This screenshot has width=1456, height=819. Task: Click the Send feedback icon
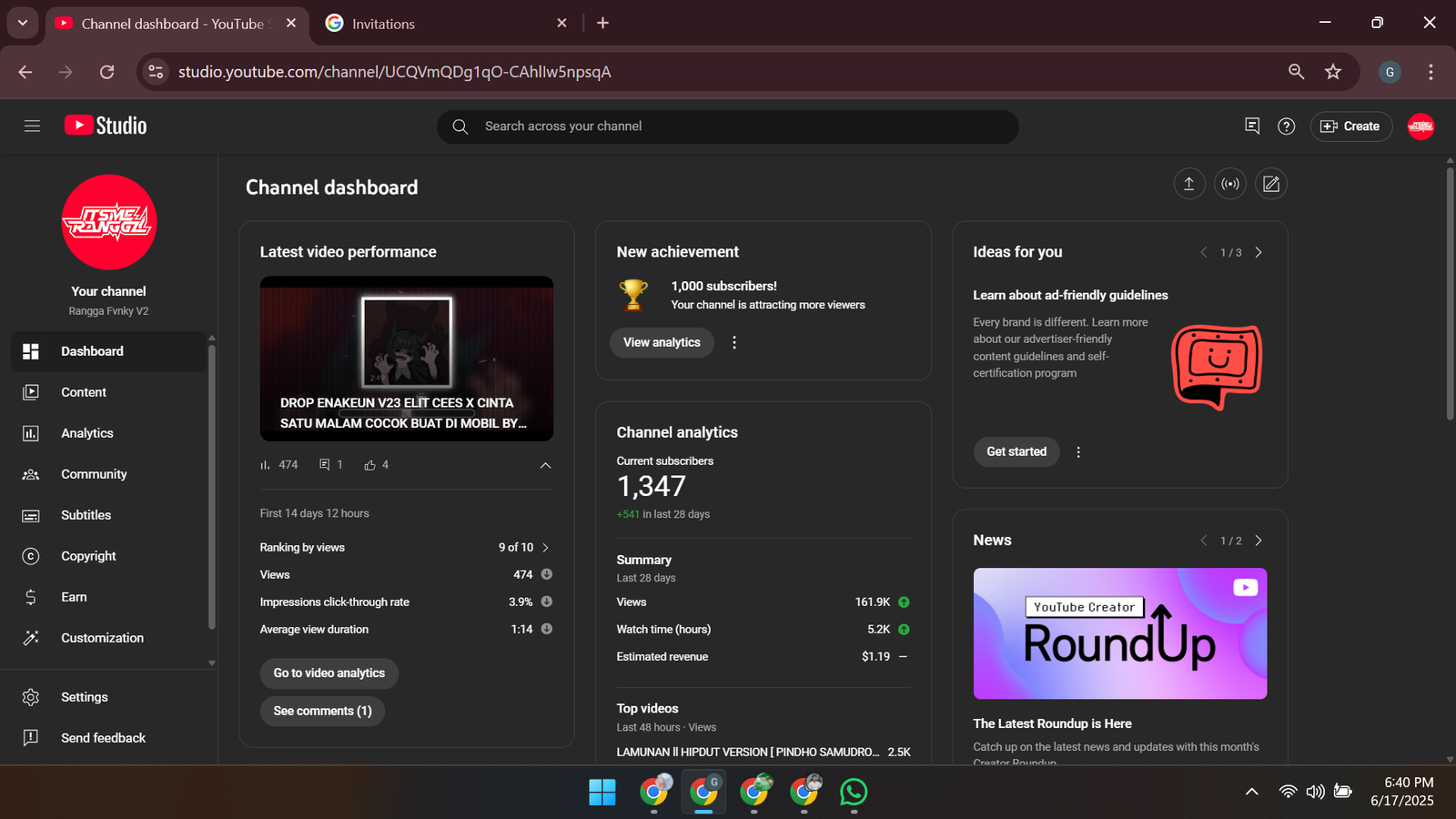coord(31,738)
